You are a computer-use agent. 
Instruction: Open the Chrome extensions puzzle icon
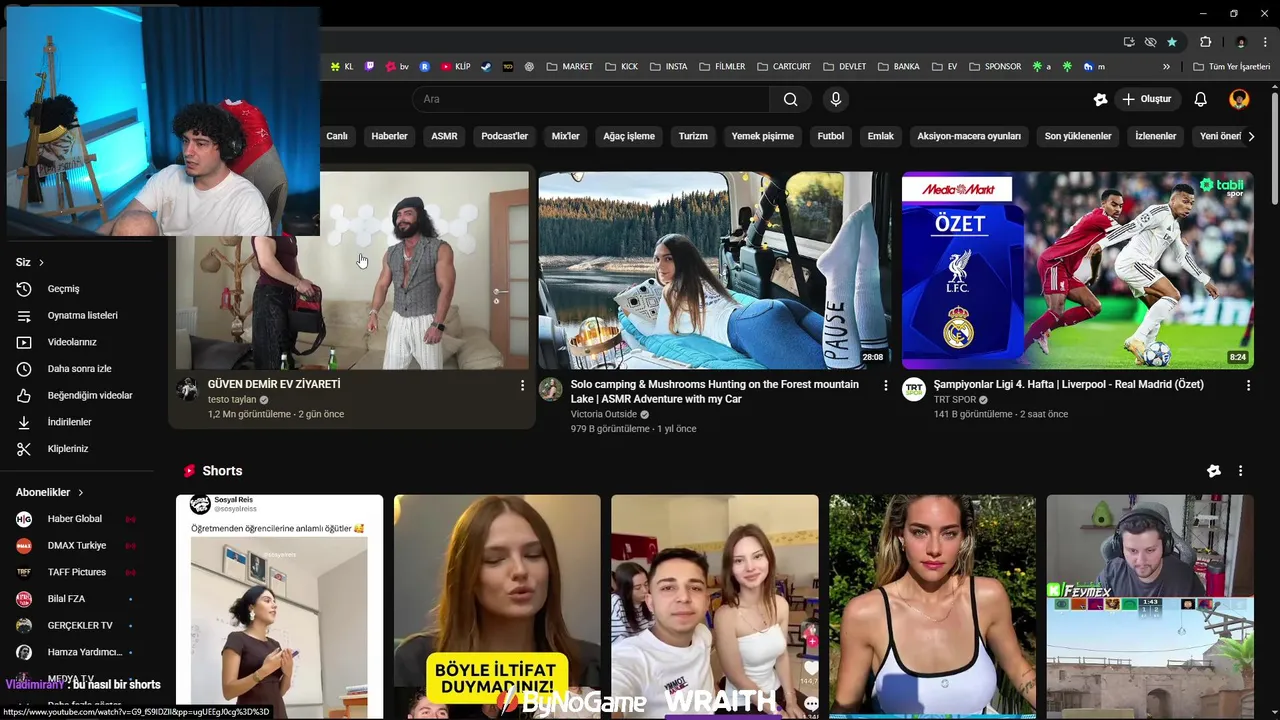tap(1205, 42)
